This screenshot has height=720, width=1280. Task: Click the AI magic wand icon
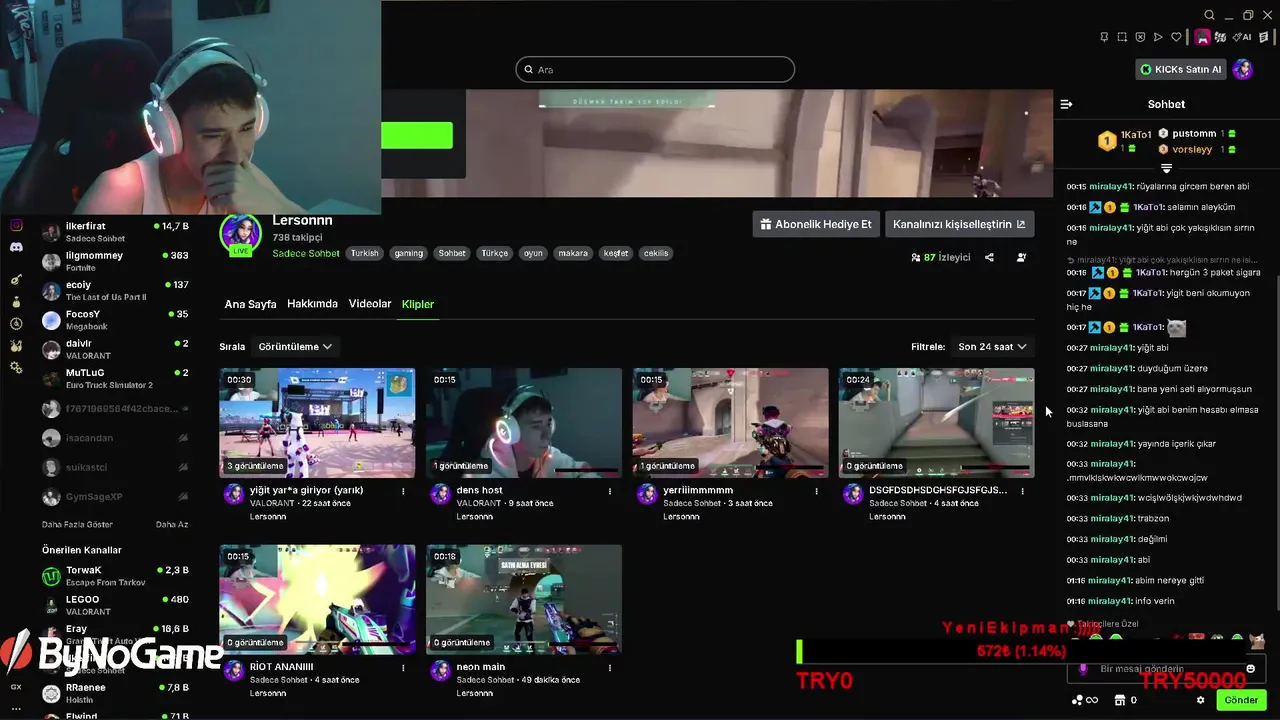[1243, 37]
